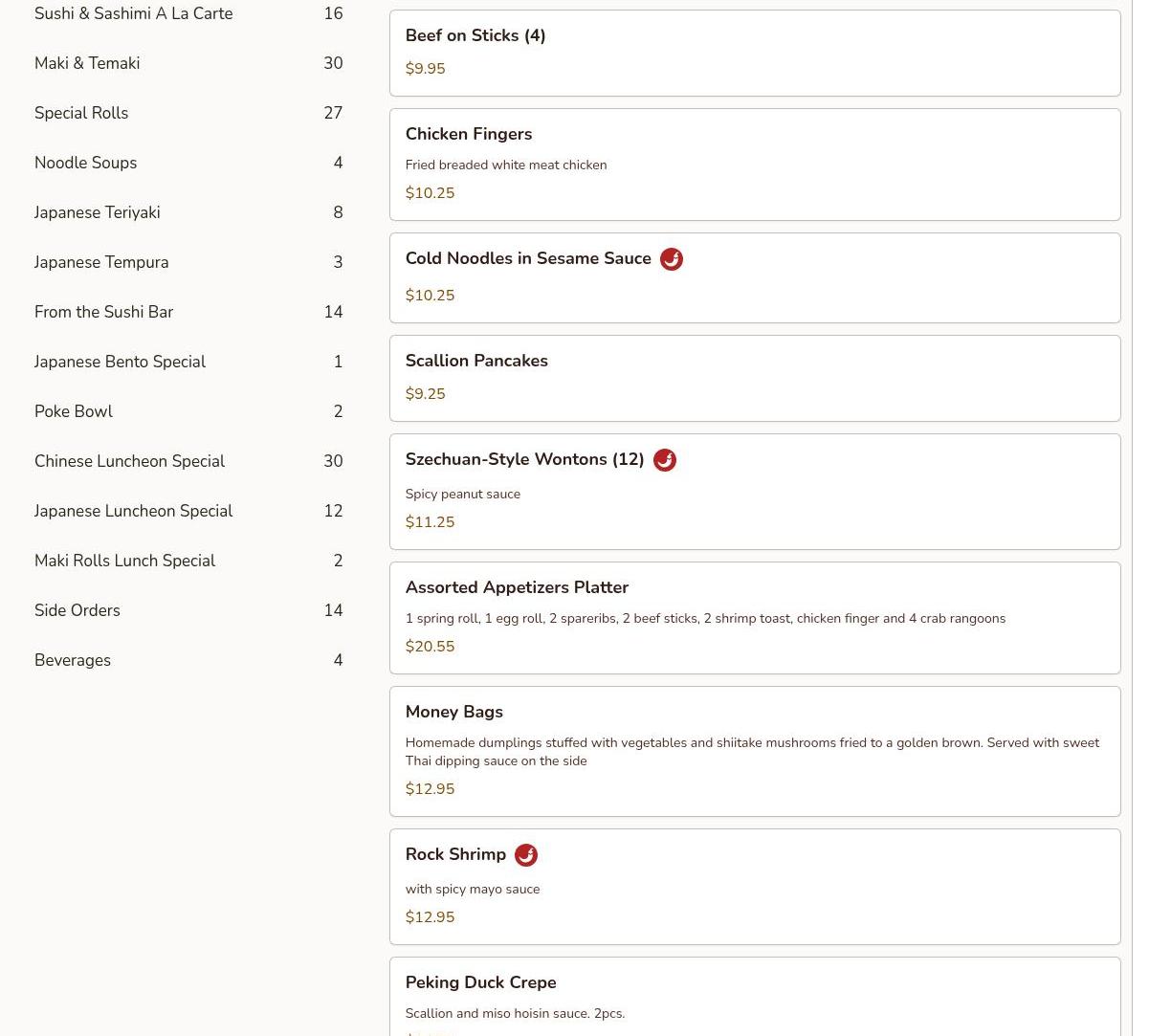The width and height of the screenshot is (1171, 1036).
Task: Click Money Bags $12.95 price
Action: (x=430, y=789)
